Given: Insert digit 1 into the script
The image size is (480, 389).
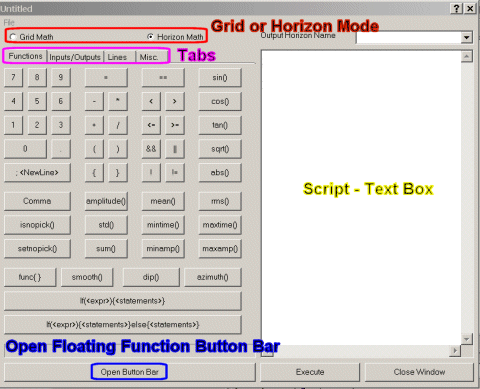Looking at the screenshot, I should click(x=13, y=125).
